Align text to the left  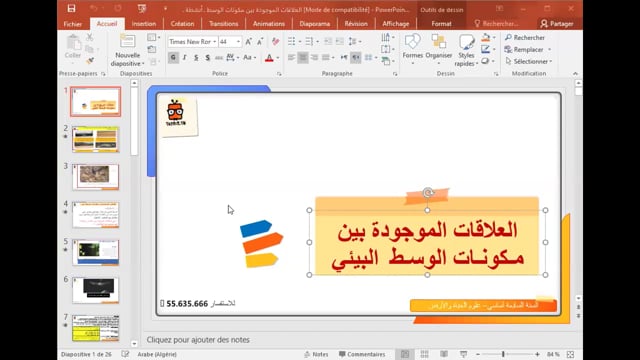click(x=291, y=58)
